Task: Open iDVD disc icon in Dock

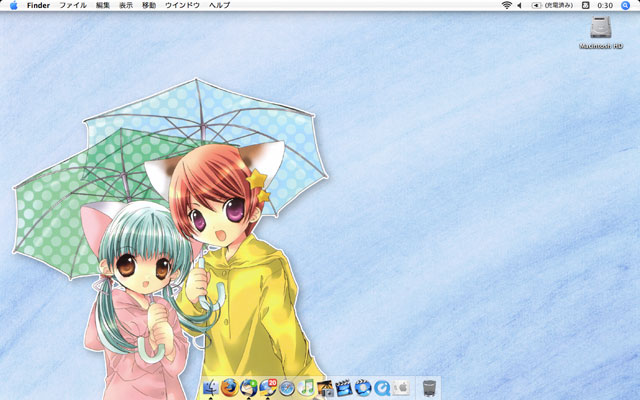Action: point(363,388)
